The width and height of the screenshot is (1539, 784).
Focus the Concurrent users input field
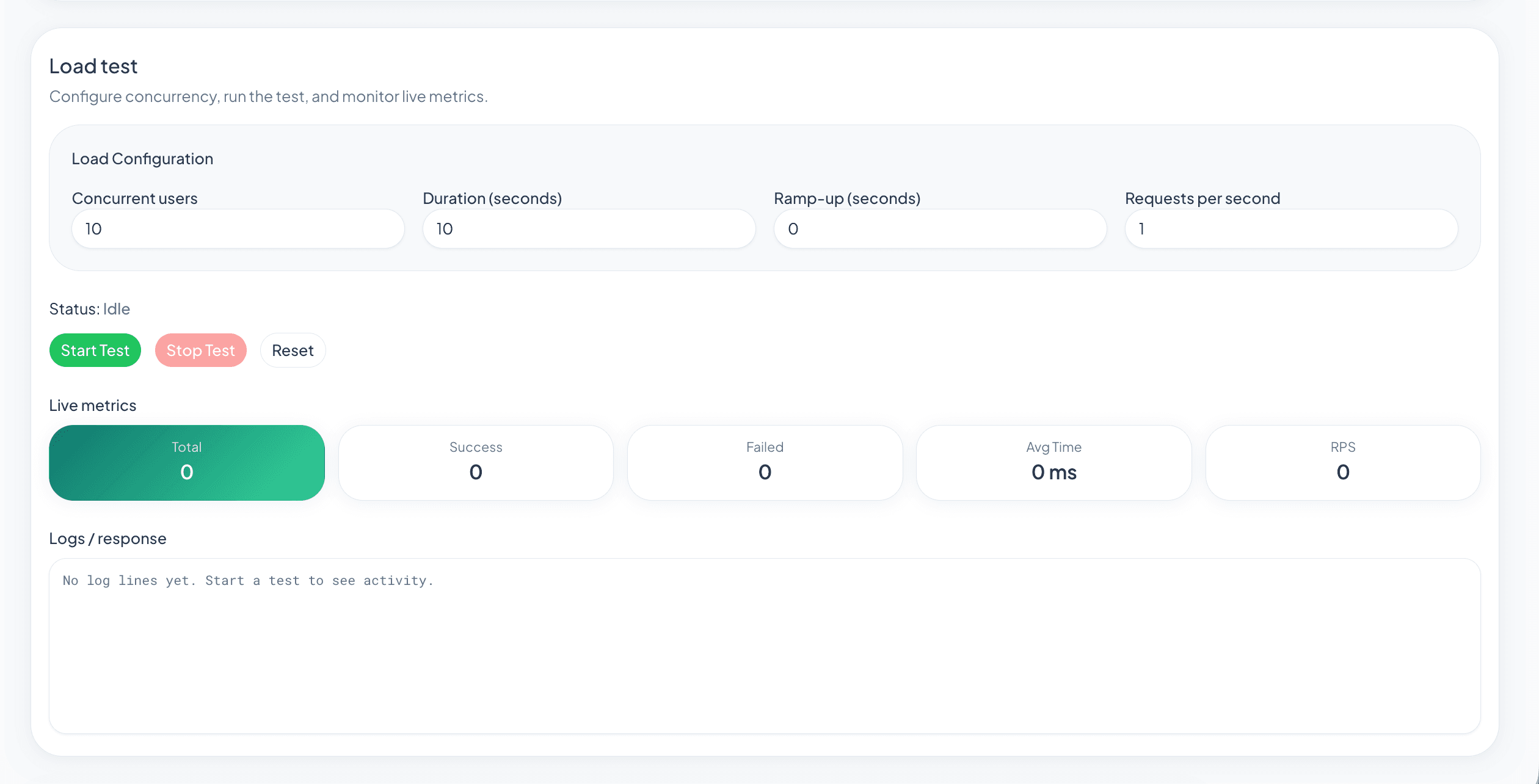click(238, 229)
